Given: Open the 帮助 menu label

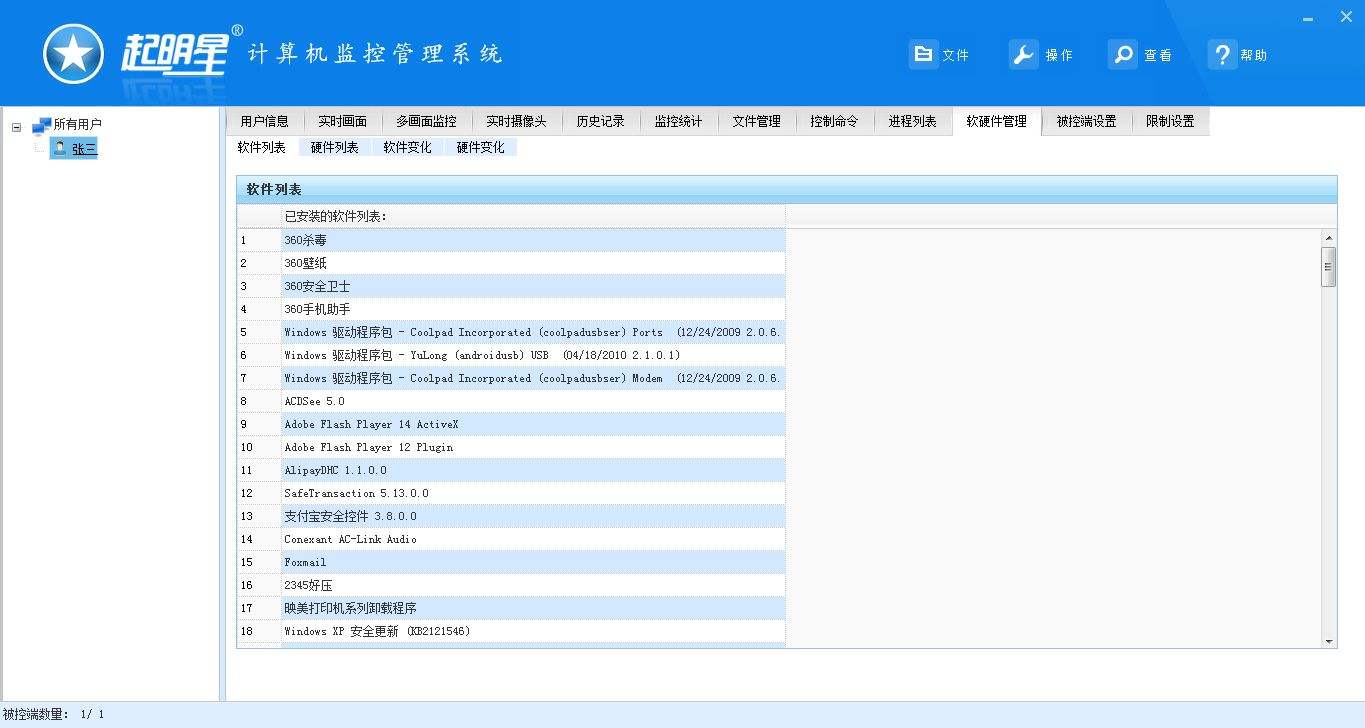Looking at the screenshot, I should [x=1253, y=55].
